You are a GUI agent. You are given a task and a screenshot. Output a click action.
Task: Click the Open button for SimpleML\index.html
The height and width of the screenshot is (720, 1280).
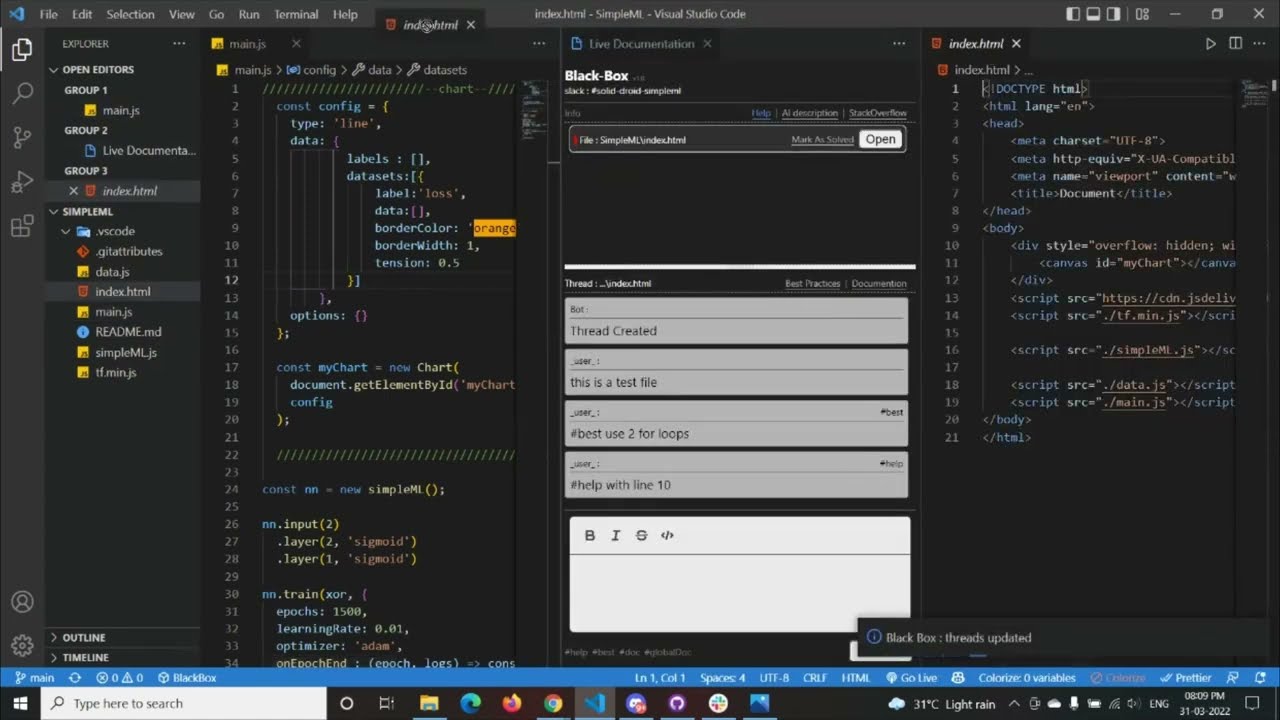click(880, 139)
